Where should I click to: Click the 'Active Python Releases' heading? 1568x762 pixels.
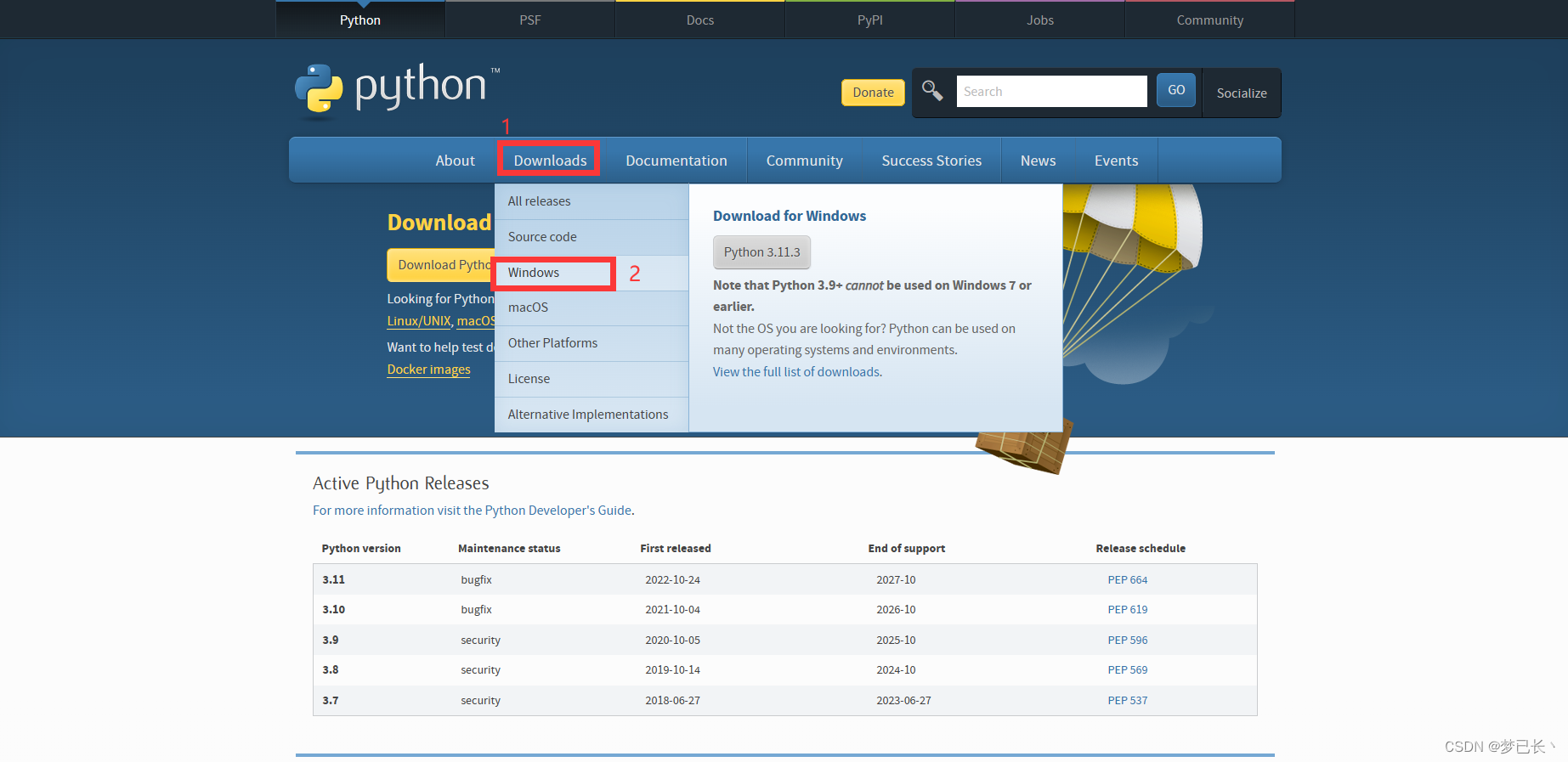click(401, 483)
